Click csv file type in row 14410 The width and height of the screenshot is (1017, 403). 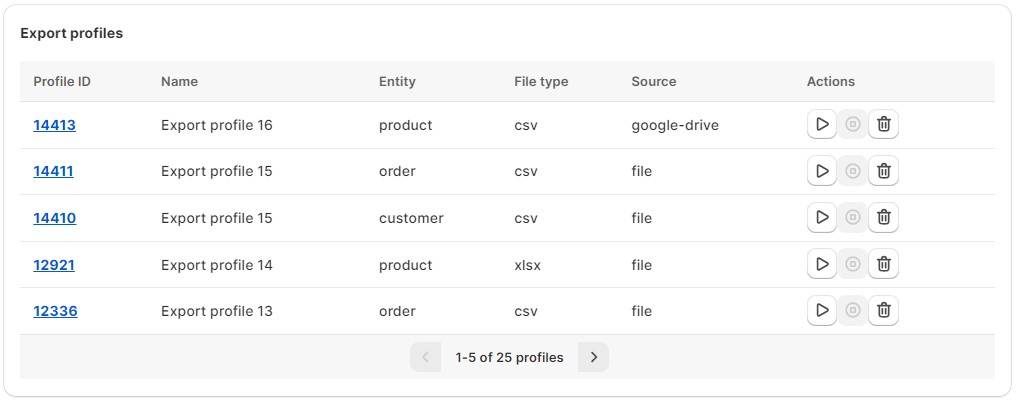pos(526,218)
